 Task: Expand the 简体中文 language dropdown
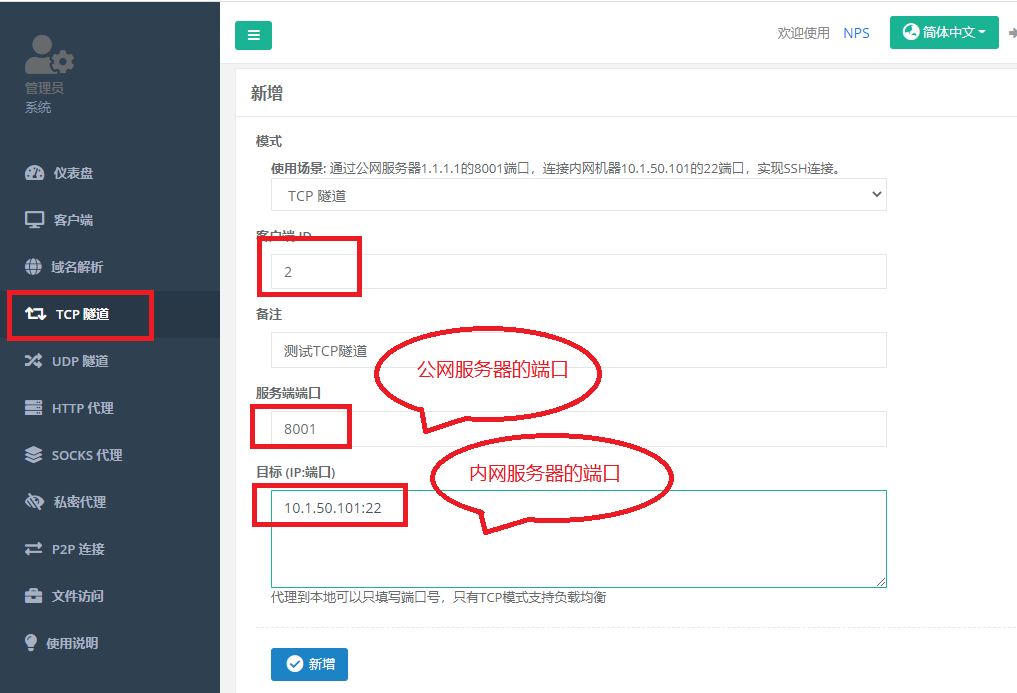click(943, 33)
